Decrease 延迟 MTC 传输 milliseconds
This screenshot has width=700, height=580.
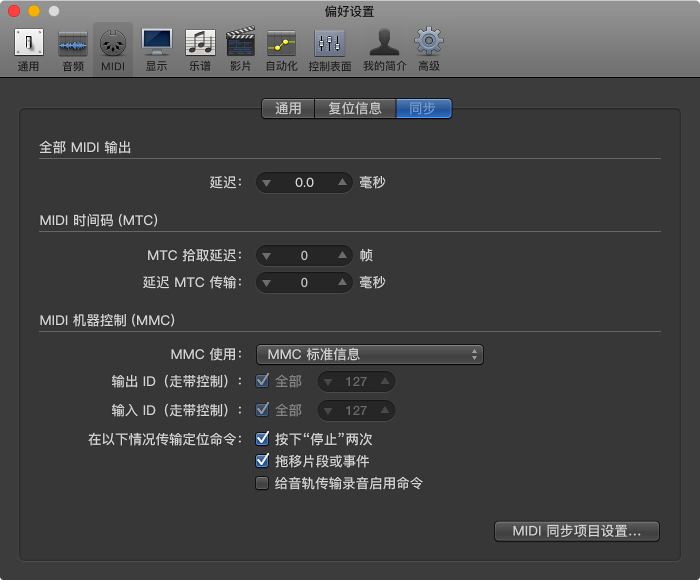pos(267,283)
